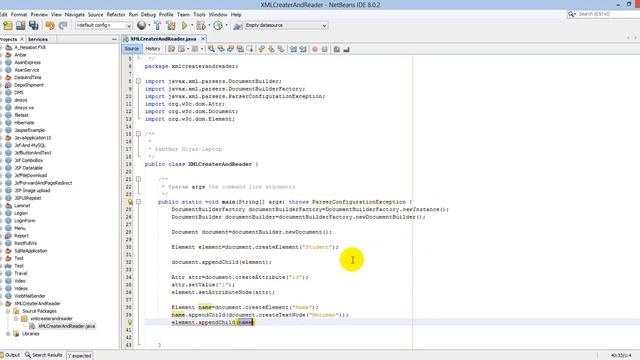
Task: Toggle Highlight Search in the editor toolbar
Action: click(x=240, y=49)
